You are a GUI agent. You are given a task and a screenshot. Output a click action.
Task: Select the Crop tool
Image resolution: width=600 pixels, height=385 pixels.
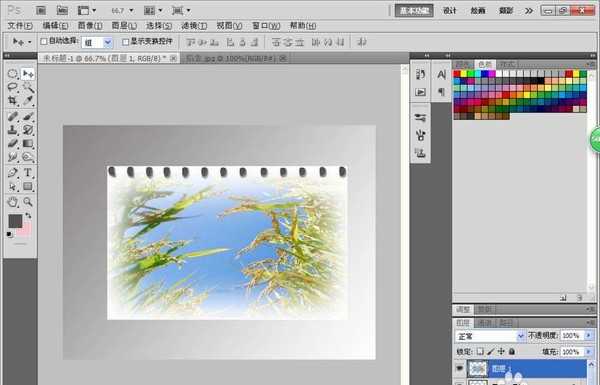[13, 101]
